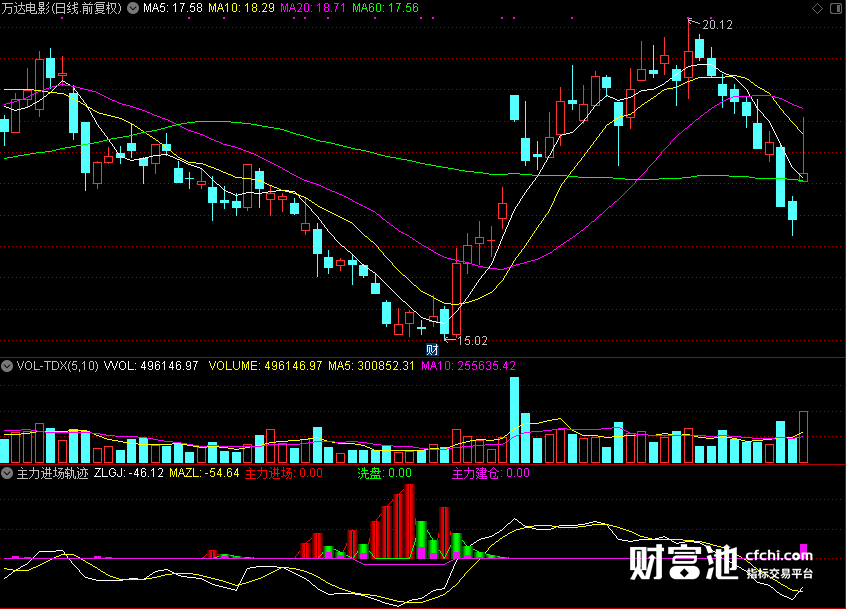Click volume MA5: 300852.31 label
The image size is (846, 609).
pos(371,366)
